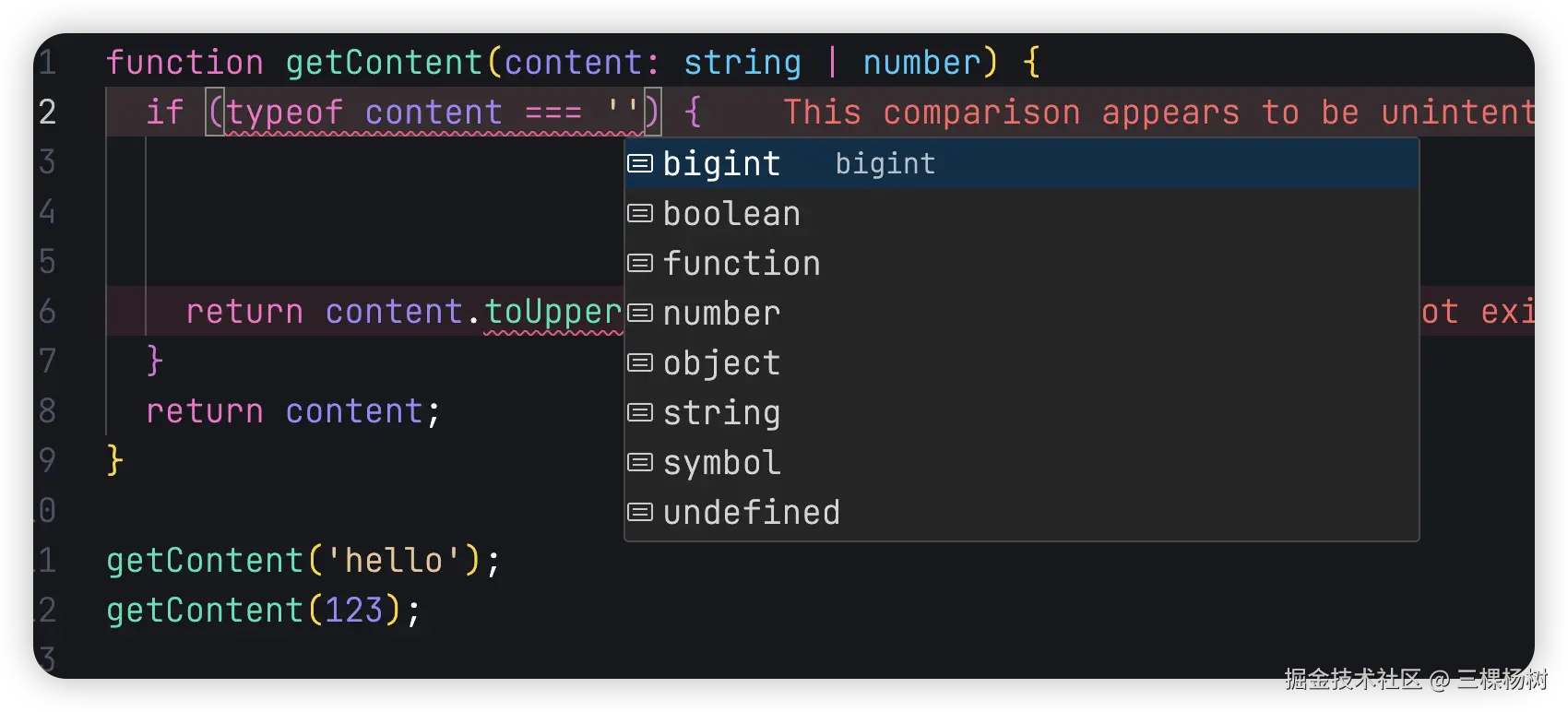Select the string autocomplete entry
Viewport: 1568px width, 712px height.
pyautogui.click(x=721, y=413)
